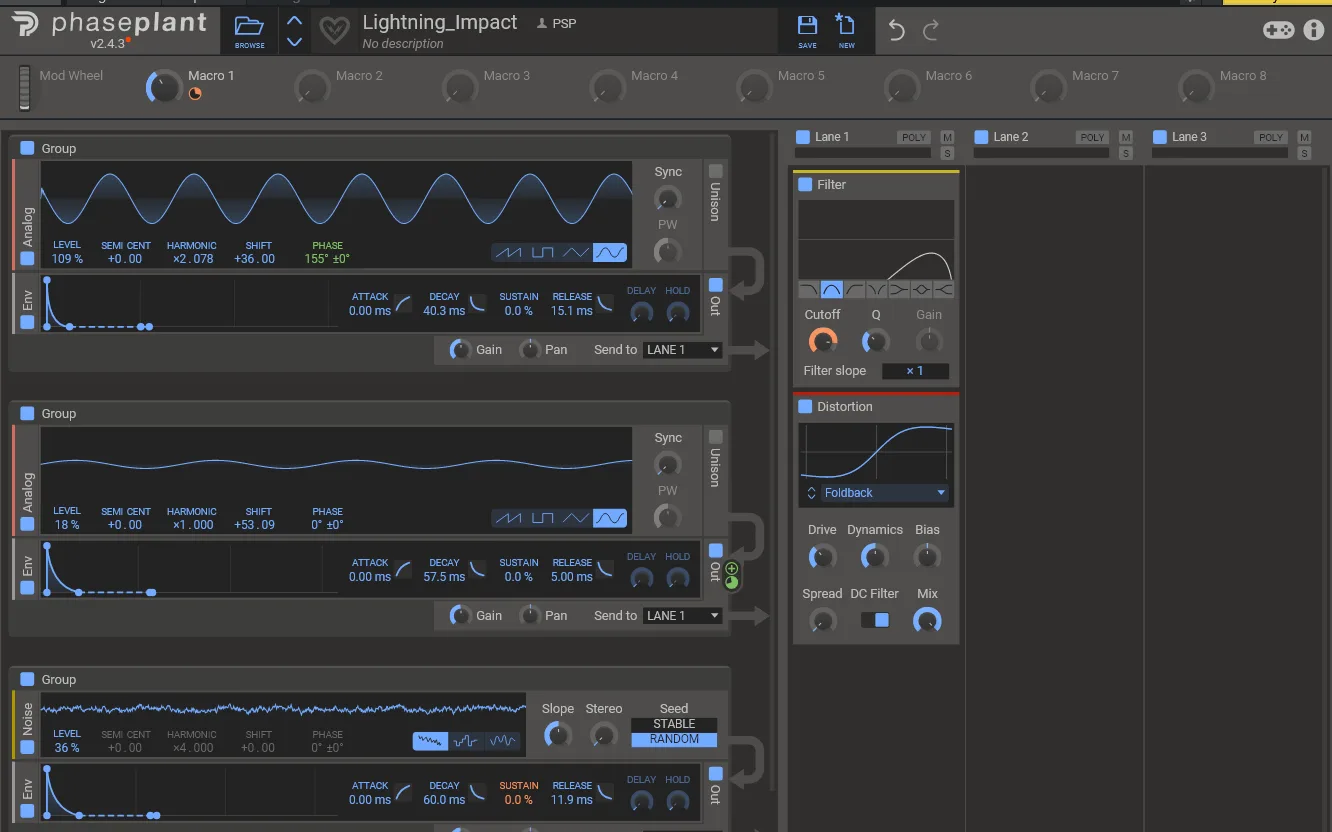Click the Filter slope ×1 value field
Image resolution: width=1332 pixels, height=832 pixels.
coord(915,371)
